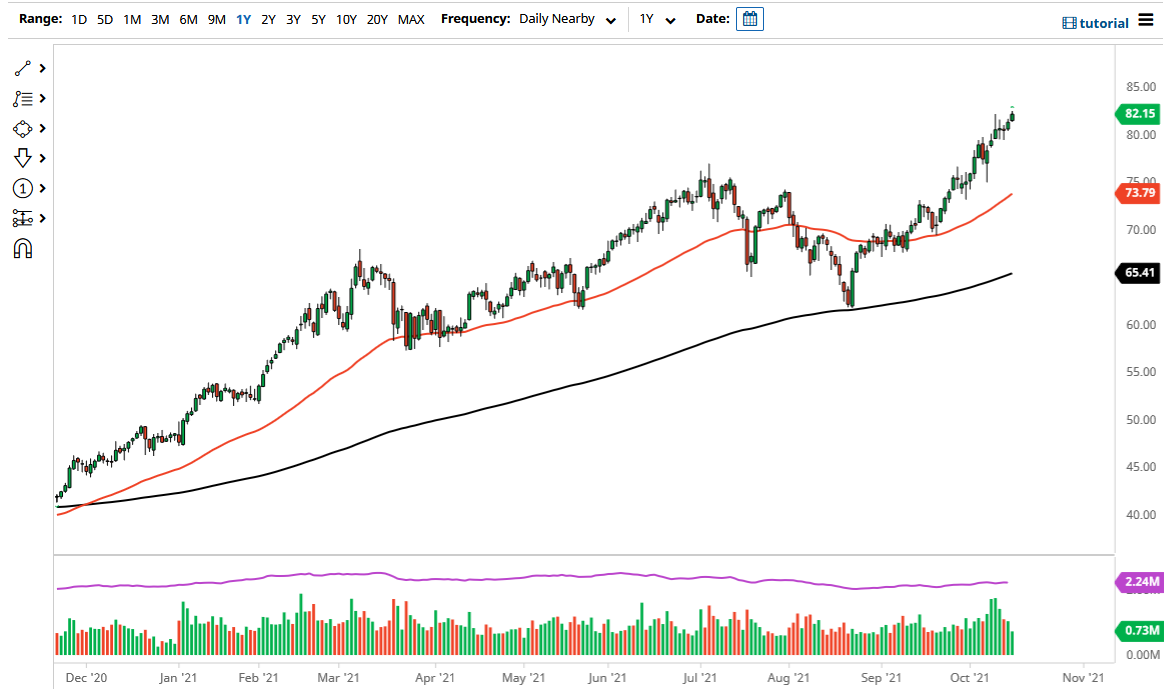Open the calendar date picker
This screenshot has height=696, width=1168.
coord(749,18)
